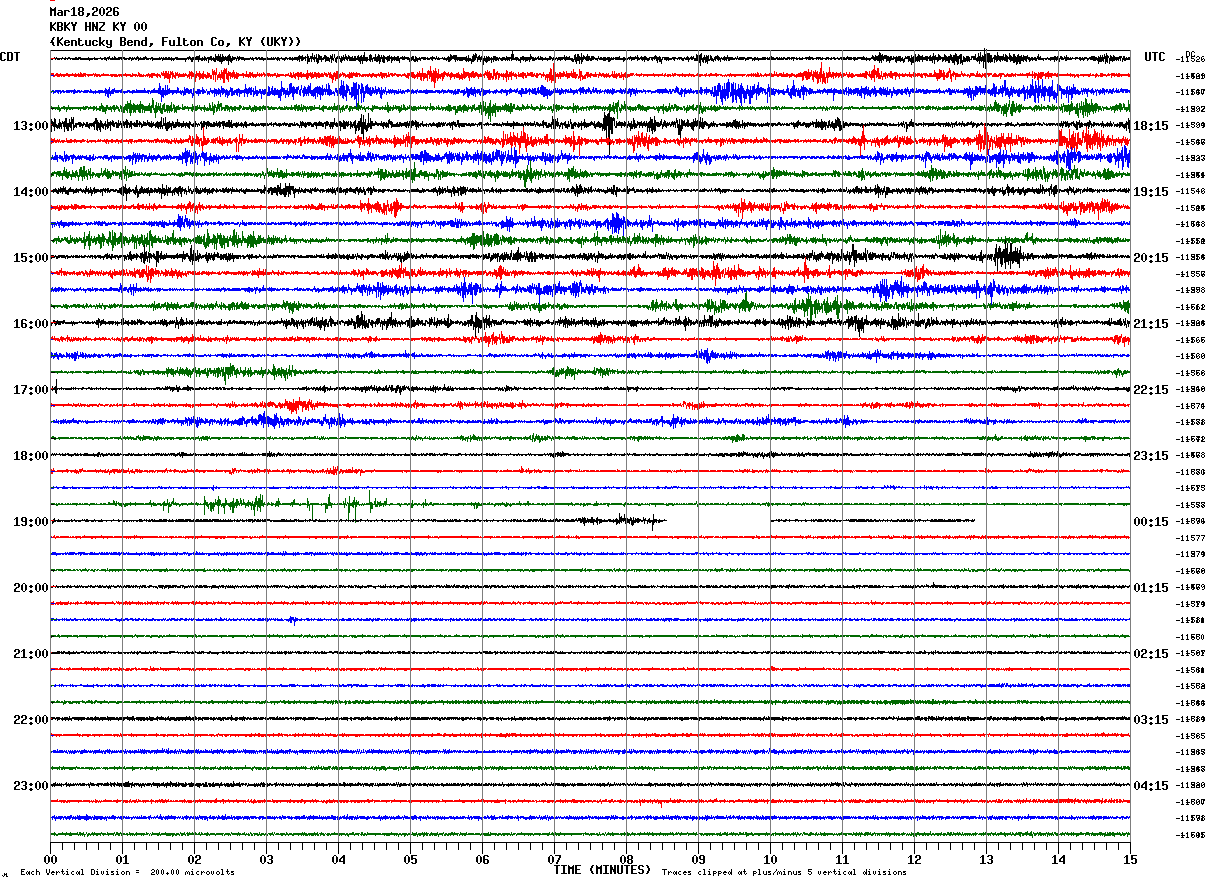This screenshot has height=886, width=1210.
Task: Click the CDT timezone label
Action: click(11, 57)
